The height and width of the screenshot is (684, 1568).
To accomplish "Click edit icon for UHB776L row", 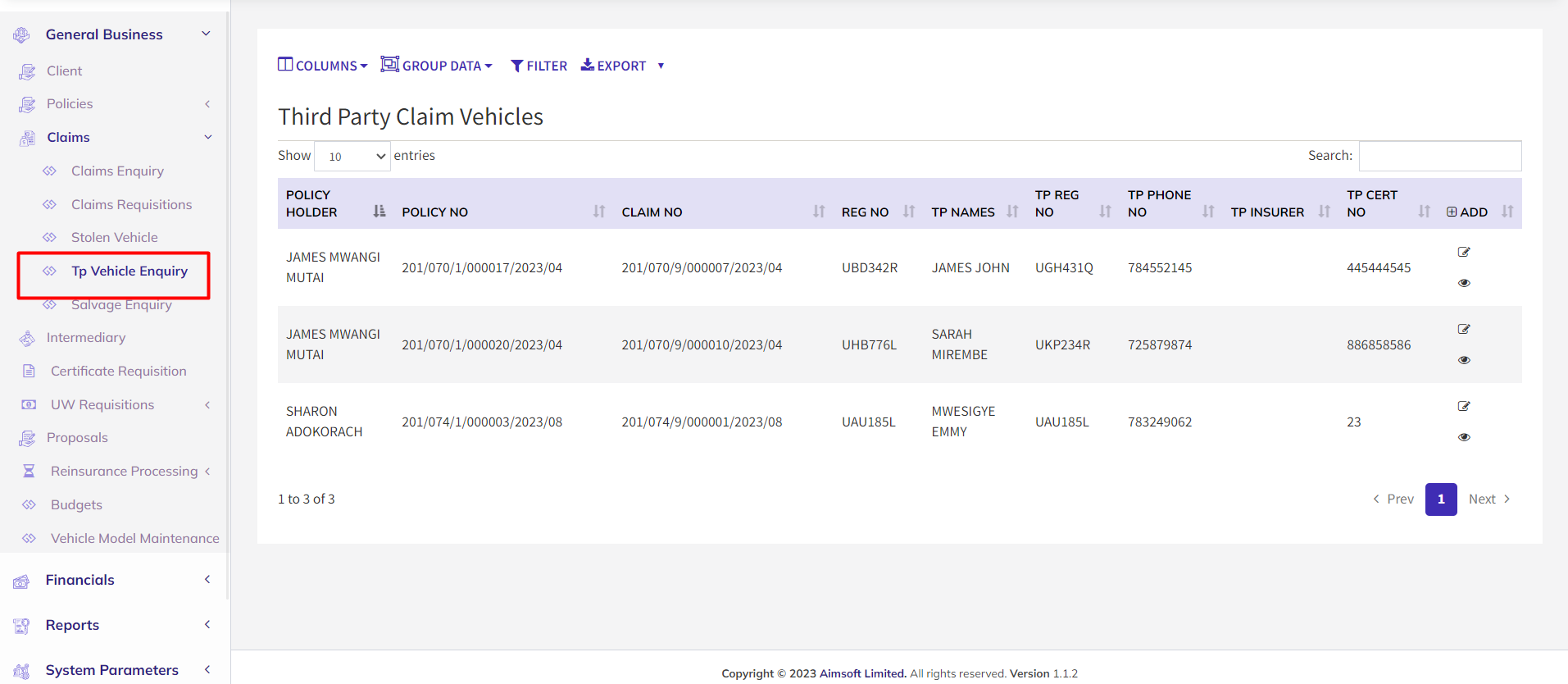I will (x=1464, y=329).
